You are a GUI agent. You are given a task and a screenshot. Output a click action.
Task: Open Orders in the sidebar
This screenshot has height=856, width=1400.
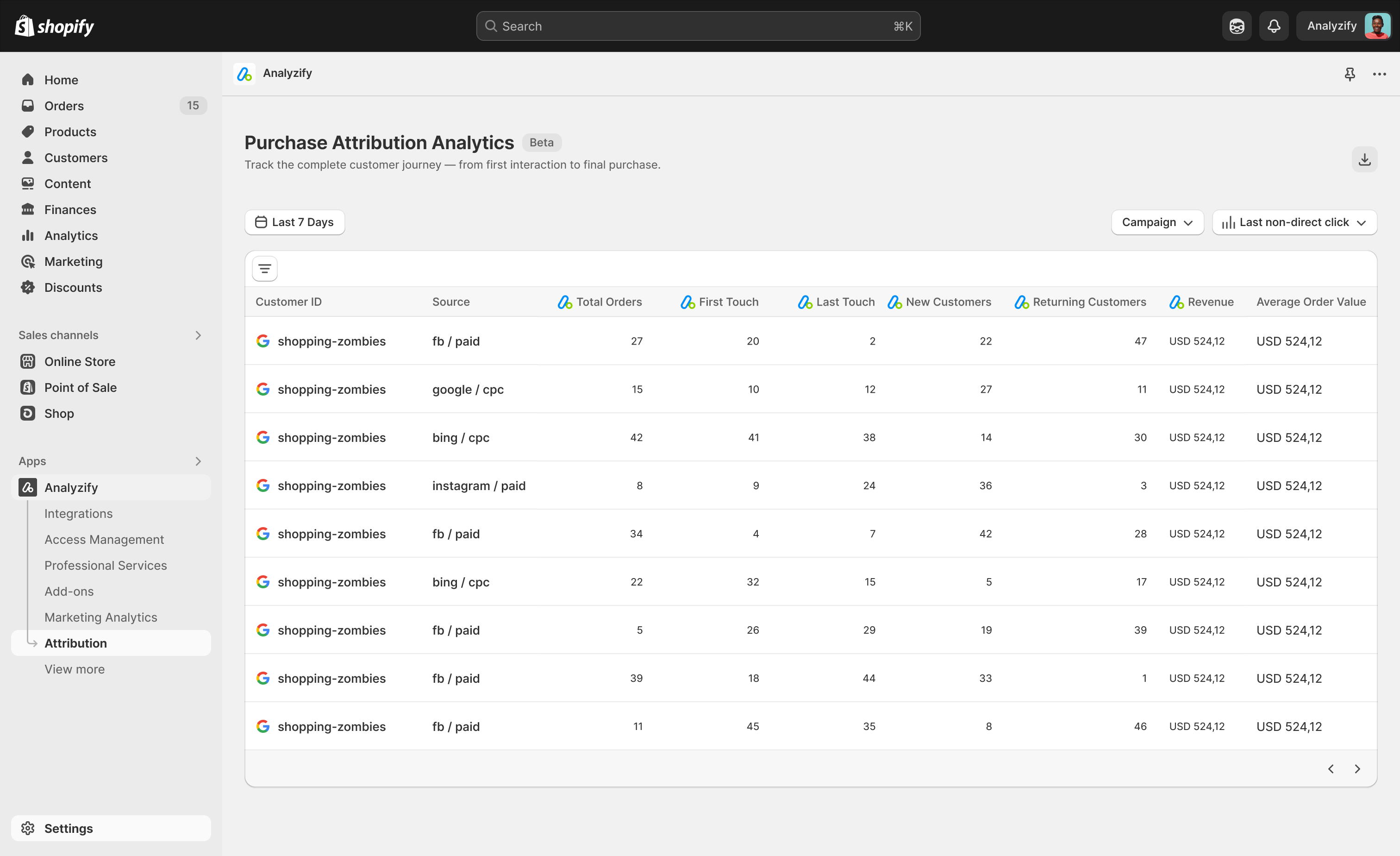coord(64,106)
